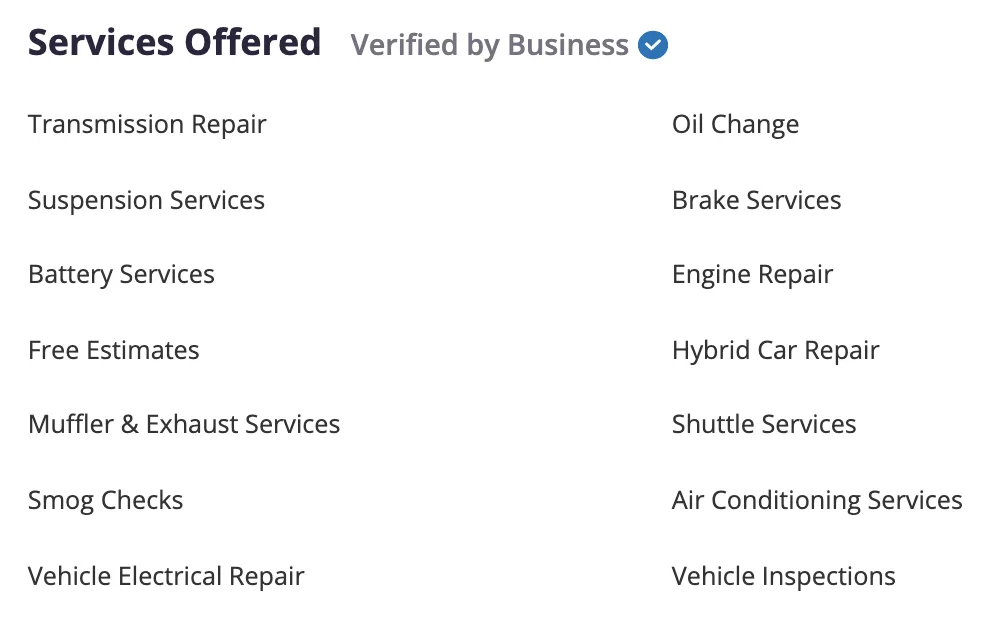The image size is (986, 630).
Task: Choose the Smog Checks service
Action: tap(106, 500)
